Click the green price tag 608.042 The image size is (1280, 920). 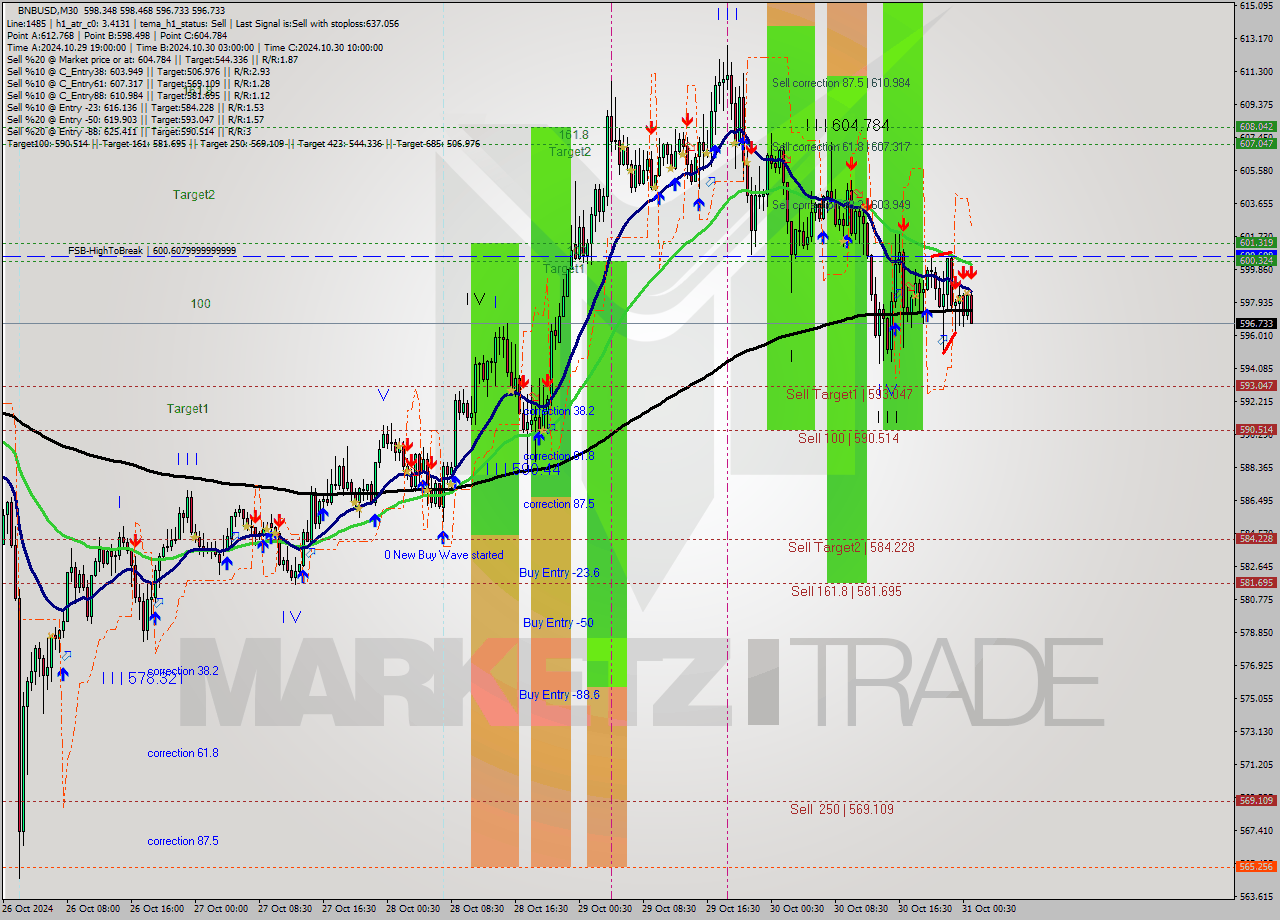tap(1257, 127)
